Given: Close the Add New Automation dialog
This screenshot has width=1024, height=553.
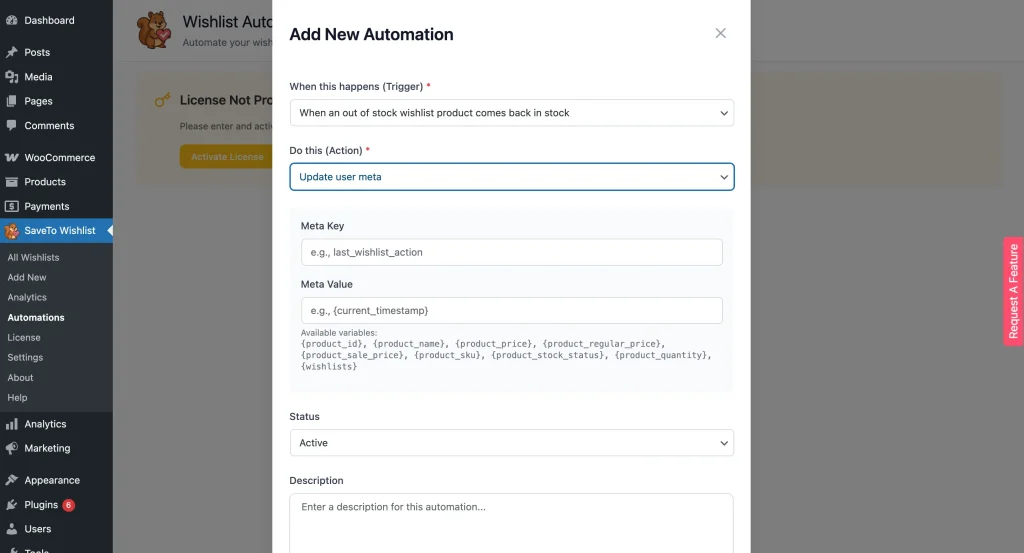Looking at the screenshot, I should 720,33.
